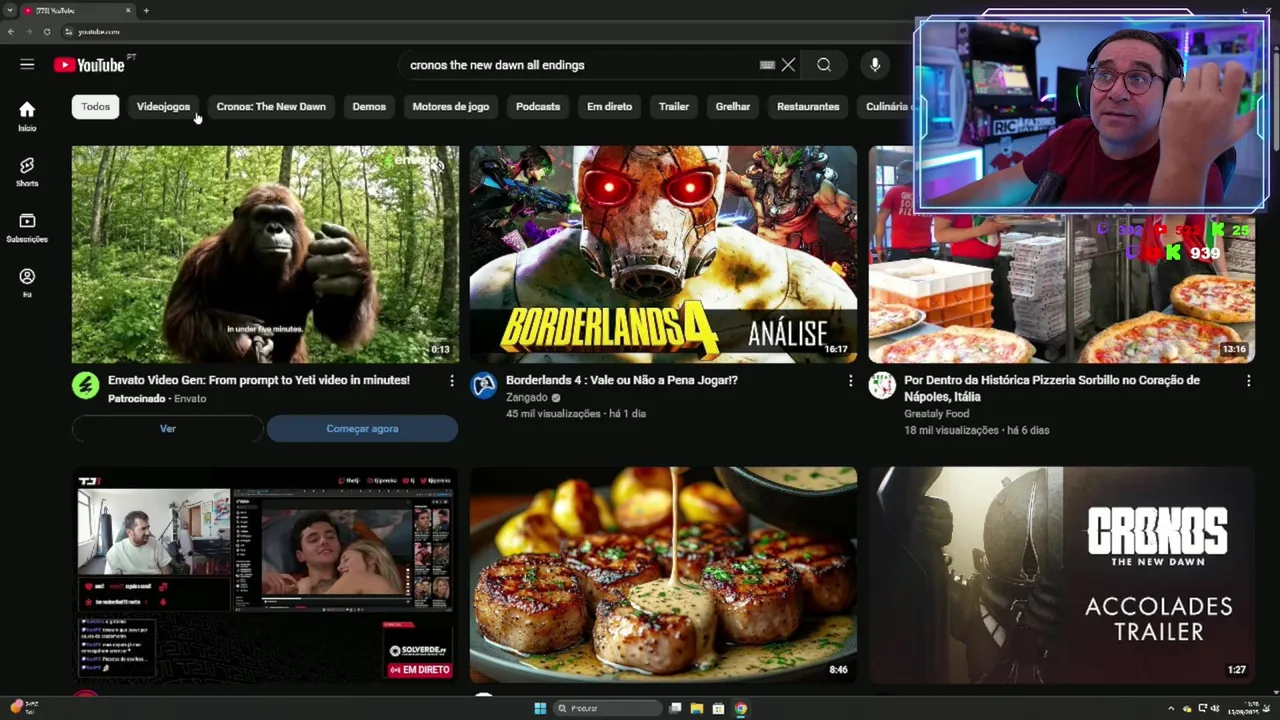Open Task View on the taskbar
Screen dimensions: 1280x720
(676, 708)
